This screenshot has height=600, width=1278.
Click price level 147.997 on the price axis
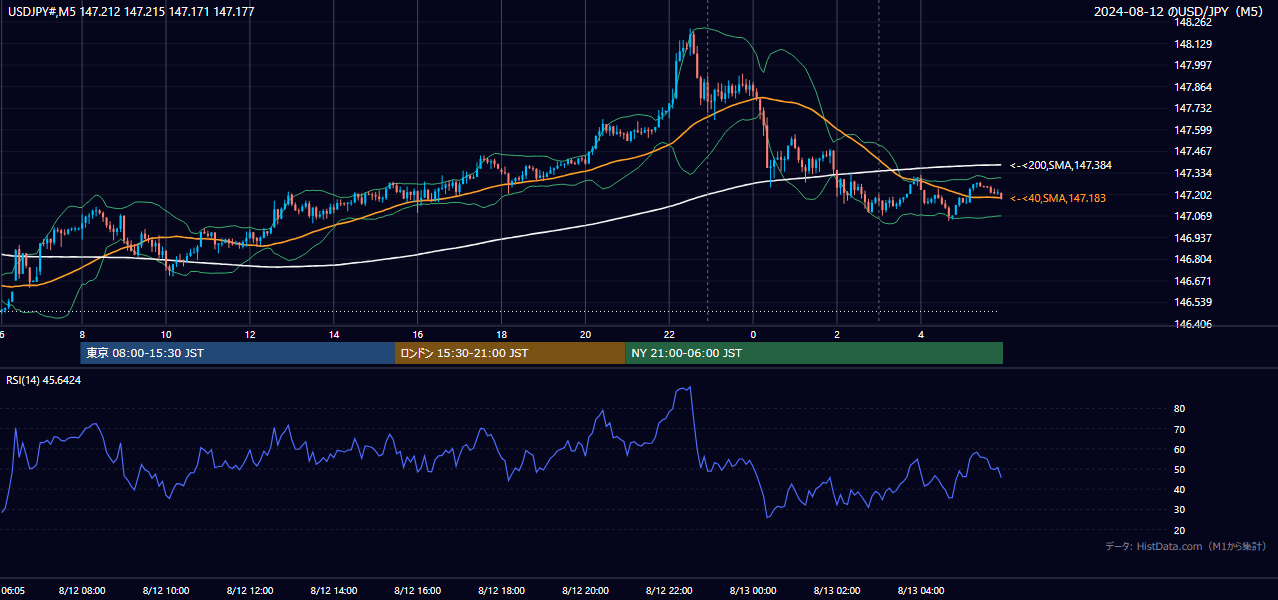tap(1193, 65)
